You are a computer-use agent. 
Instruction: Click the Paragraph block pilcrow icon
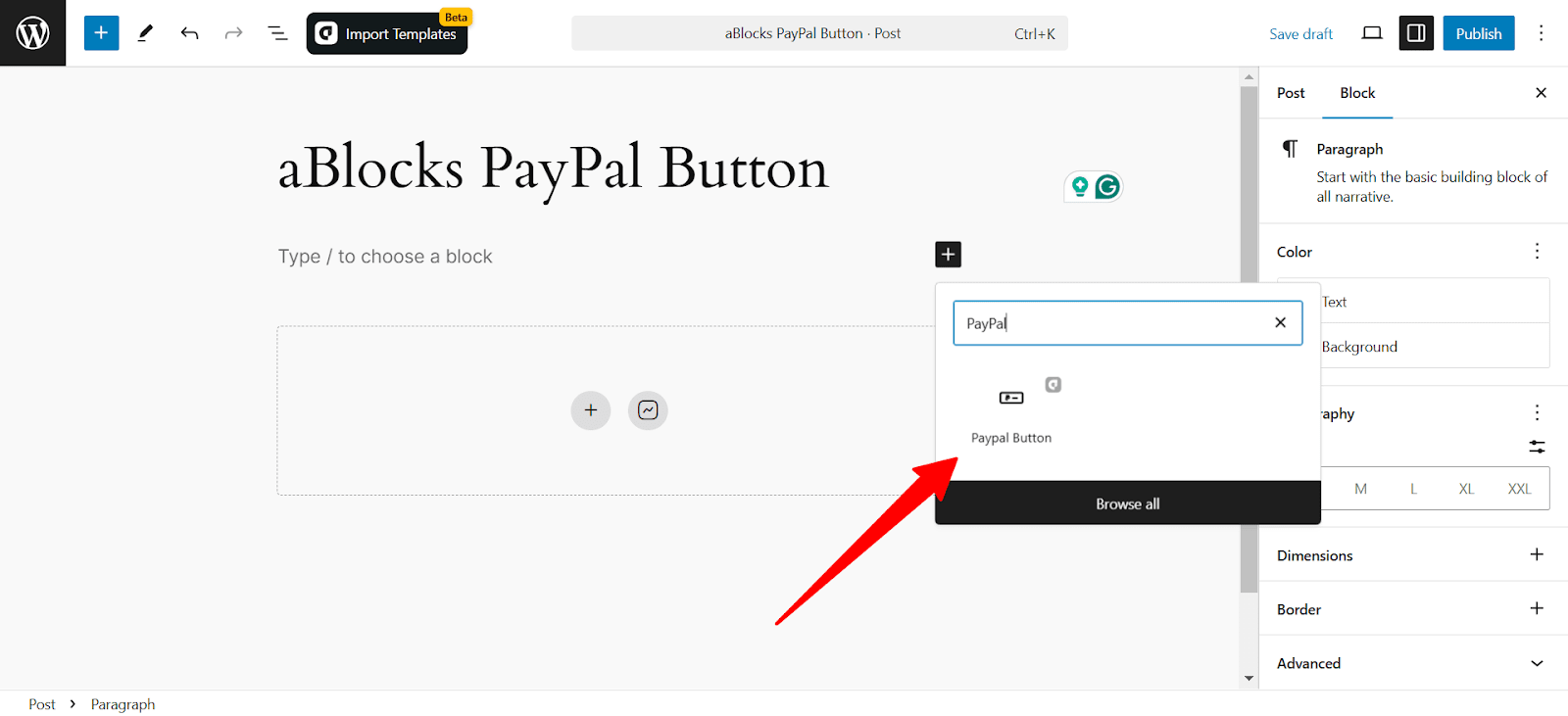point(1290,149)
